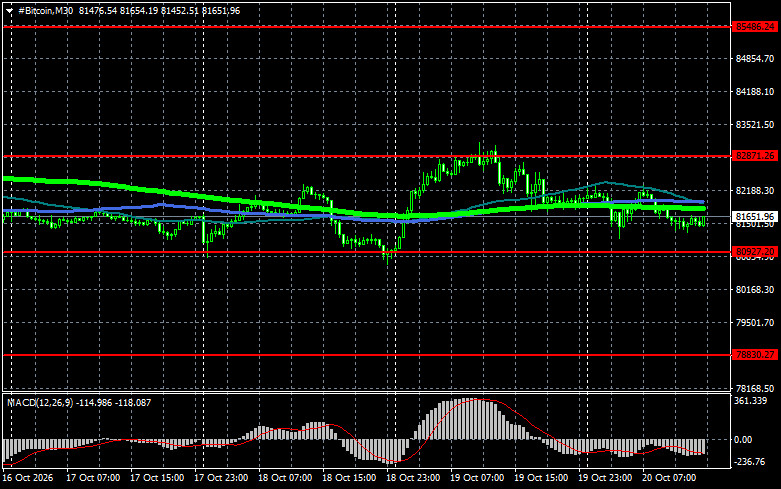781x489 pixels.
Task: Click the 17 Oct 07:00 time label
Action: point(93,478)
